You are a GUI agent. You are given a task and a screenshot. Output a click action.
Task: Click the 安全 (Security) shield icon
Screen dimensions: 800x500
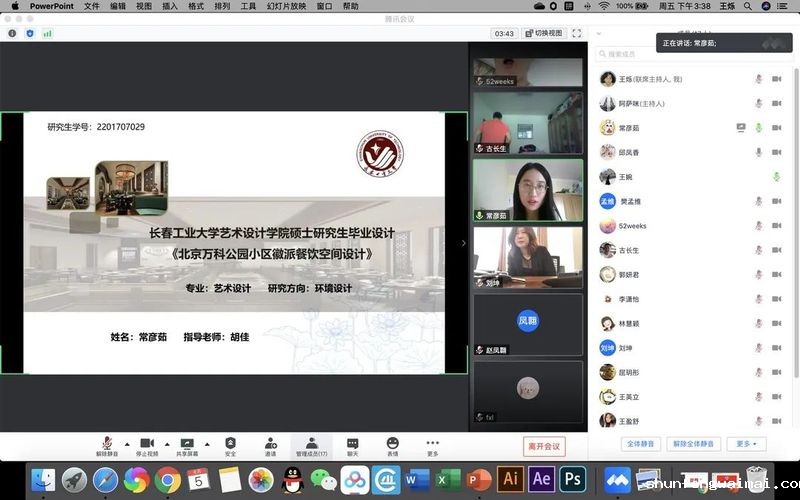(x=230, y=443)
